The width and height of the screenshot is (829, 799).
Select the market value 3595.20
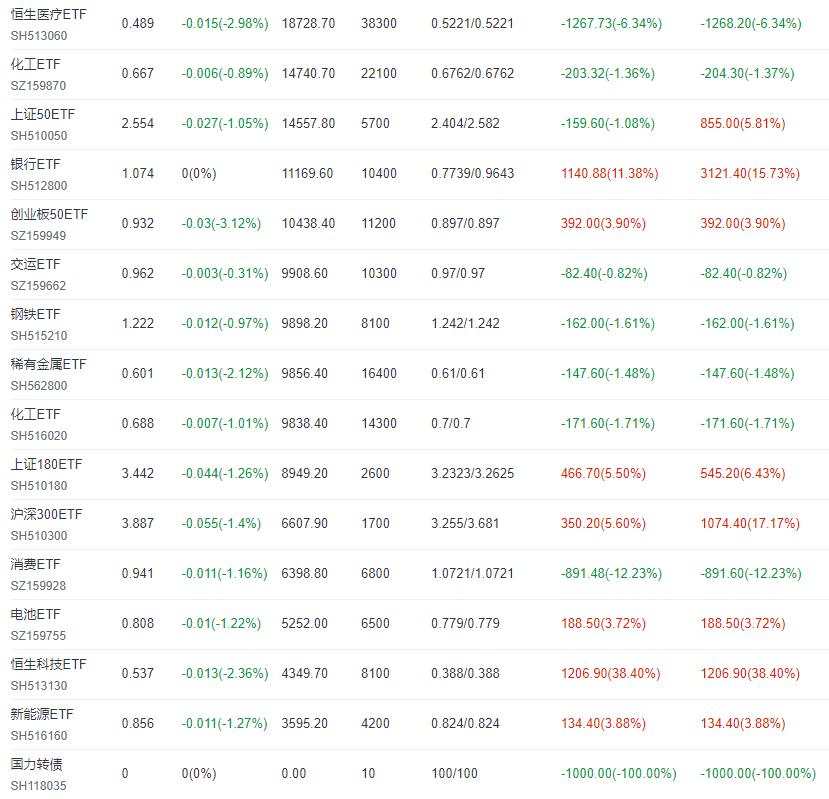(x=305, y=723)
